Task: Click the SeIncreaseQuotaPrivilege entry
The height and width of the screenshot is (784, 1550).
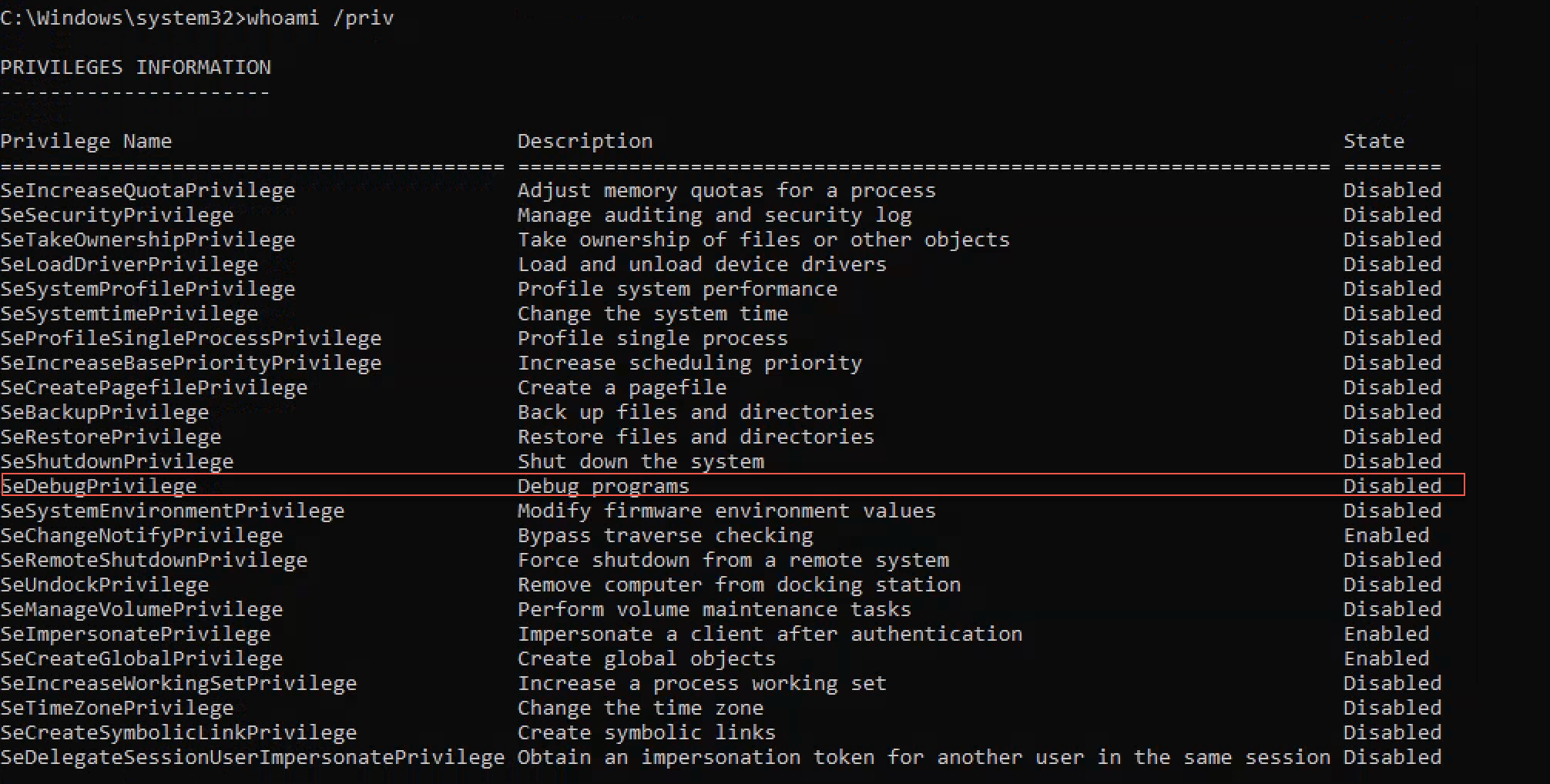Action: pyautogui.click(x=148, y=191)
